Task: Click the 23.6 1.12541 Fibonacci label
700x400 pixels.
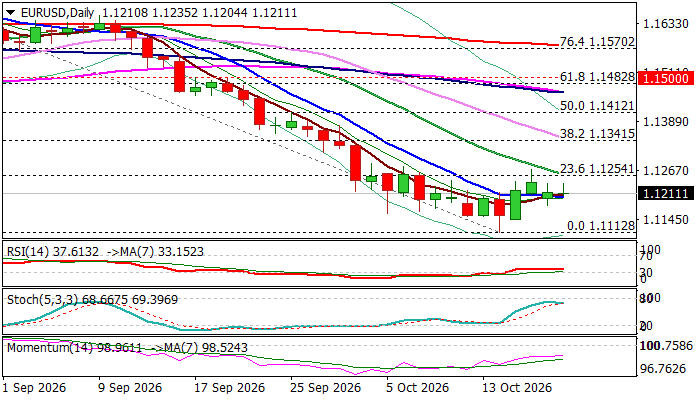Action: click(597, 169)
